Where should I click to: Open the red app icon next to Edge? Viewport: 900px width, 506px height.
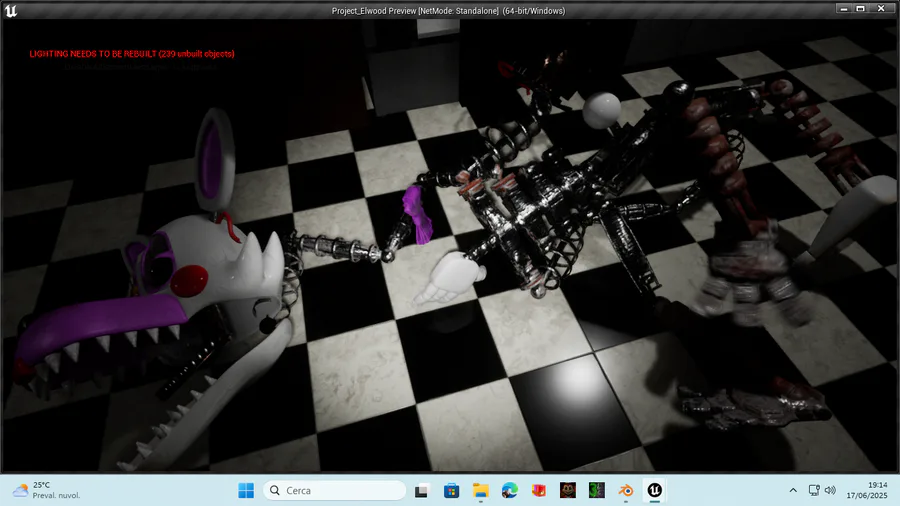[538, 491]
